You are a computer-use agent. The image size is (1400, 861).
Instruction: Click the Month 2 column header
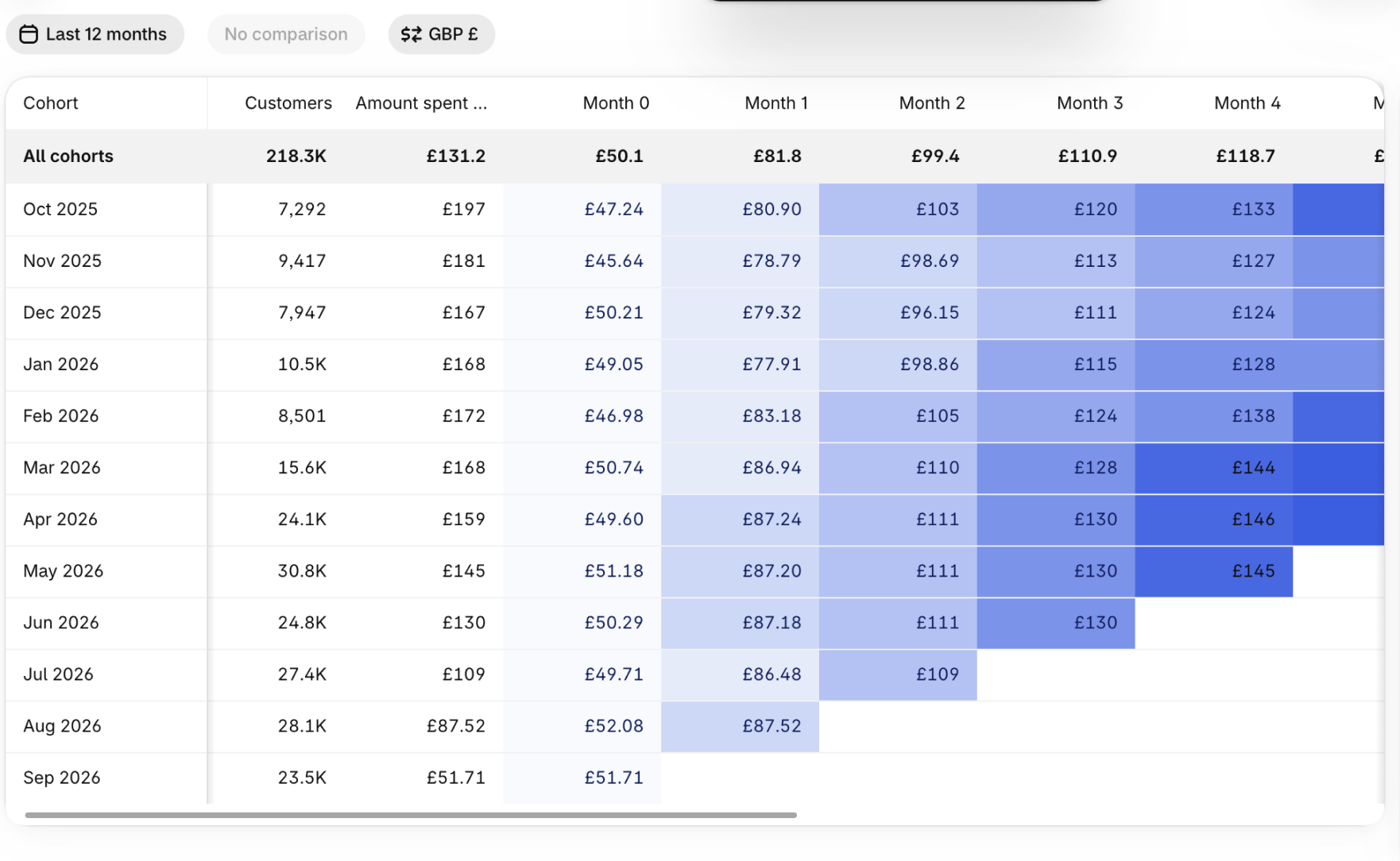(x=932, y=103)
